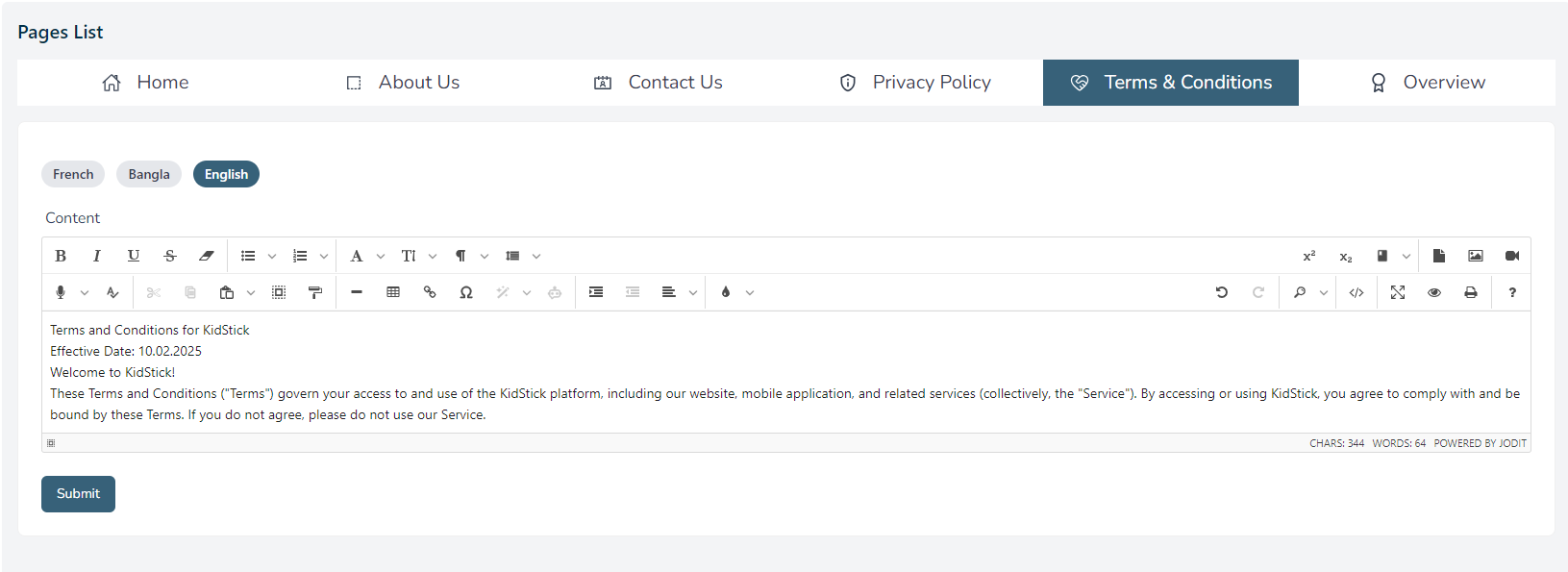Switch to the About Us tab
Viewport: 1568px width, 572px height.
[x=402, y=83]
